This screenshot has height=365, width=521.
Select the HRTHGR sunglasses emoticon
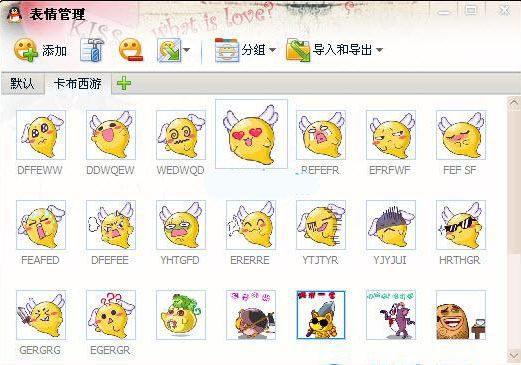point(461,225)
